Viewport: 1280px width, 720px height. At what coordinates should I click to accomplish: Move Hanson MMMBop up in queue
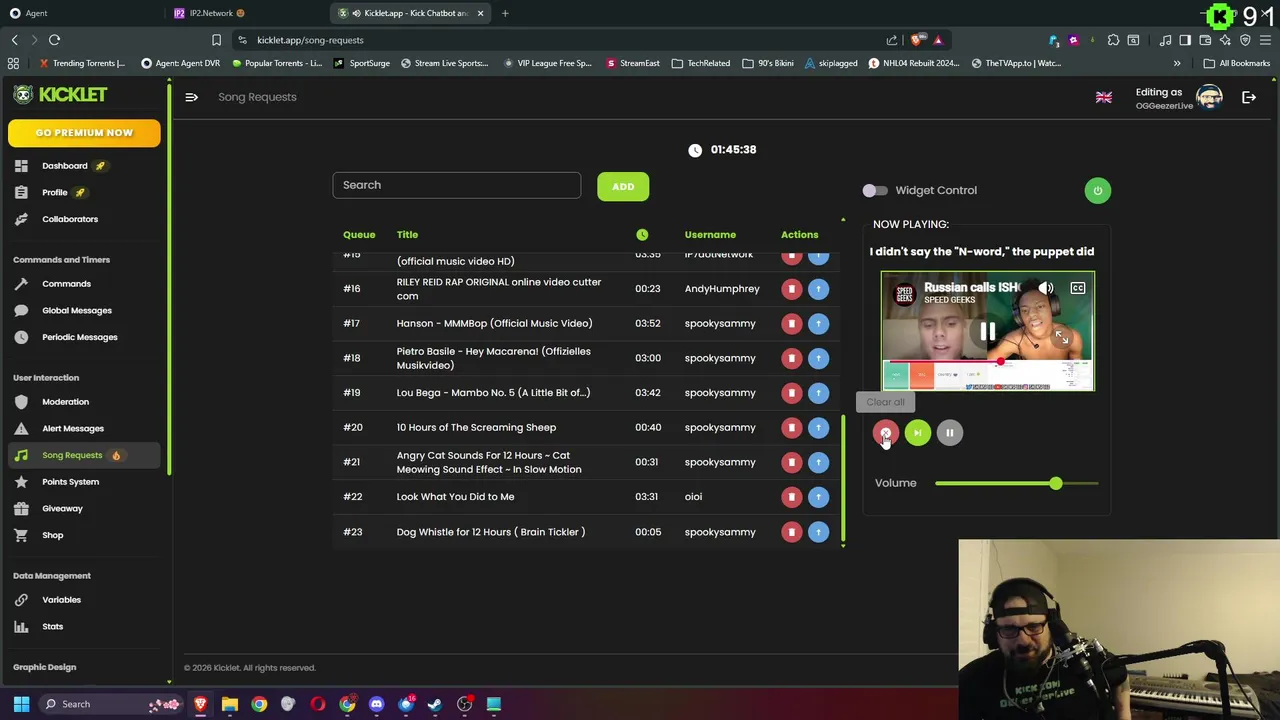tap(818, 323)
